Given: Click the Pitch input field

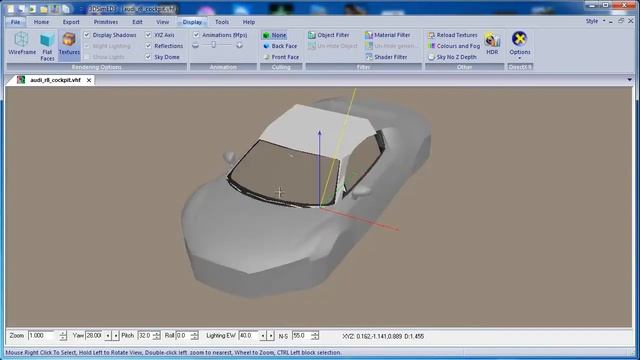Looking at the screenshot, I should pyautogui.click(x=145, y=336).
